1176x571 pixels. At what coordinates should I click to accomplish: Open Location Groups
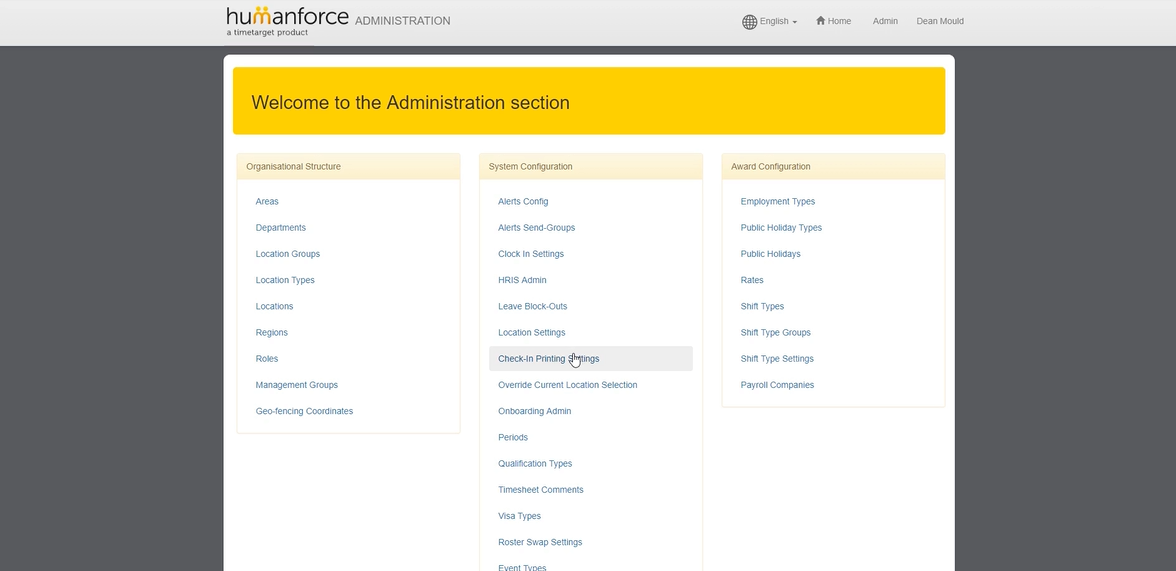(287, 254)
